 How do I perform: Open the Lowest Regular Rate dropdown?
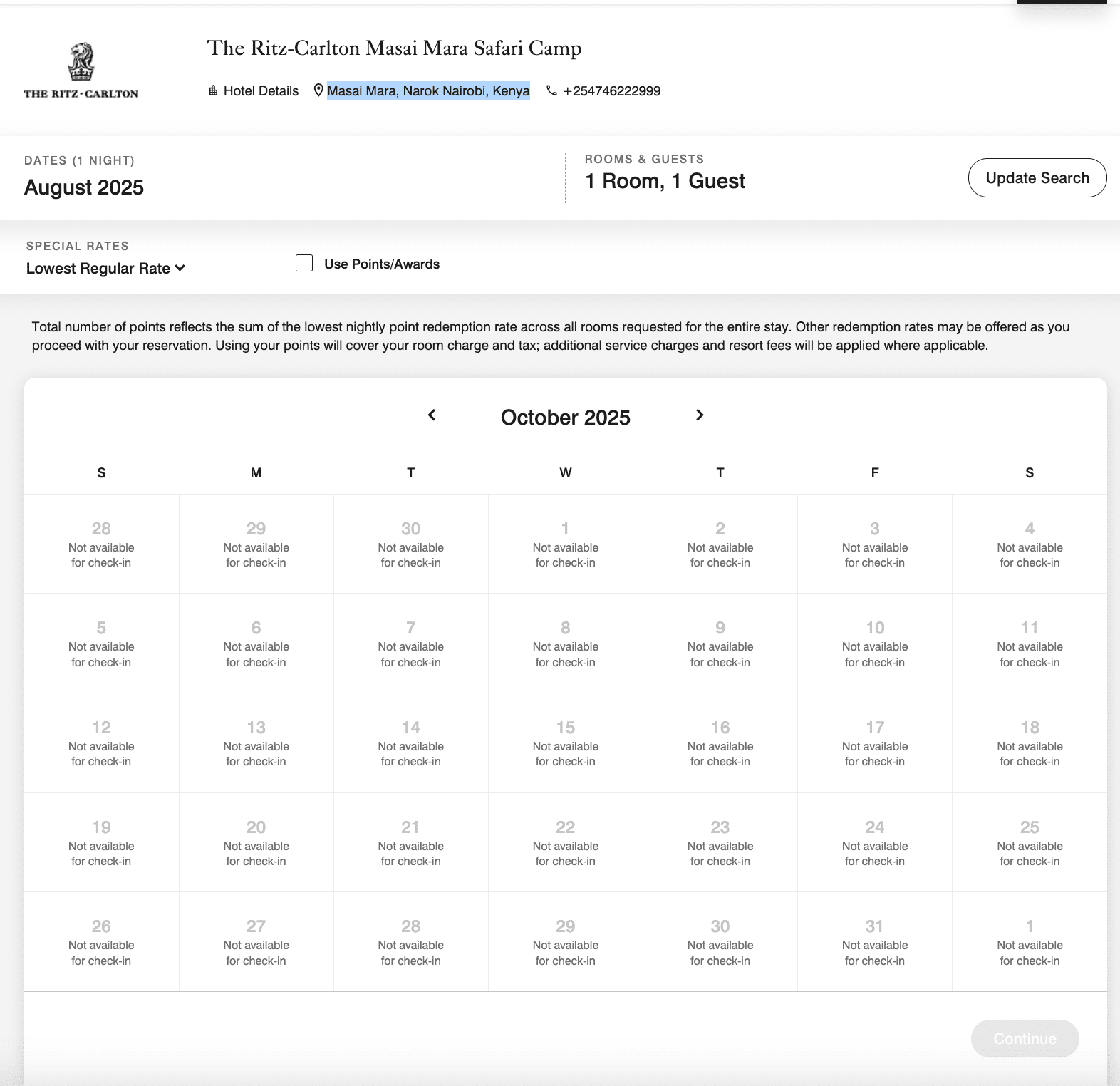coord(105,268)
